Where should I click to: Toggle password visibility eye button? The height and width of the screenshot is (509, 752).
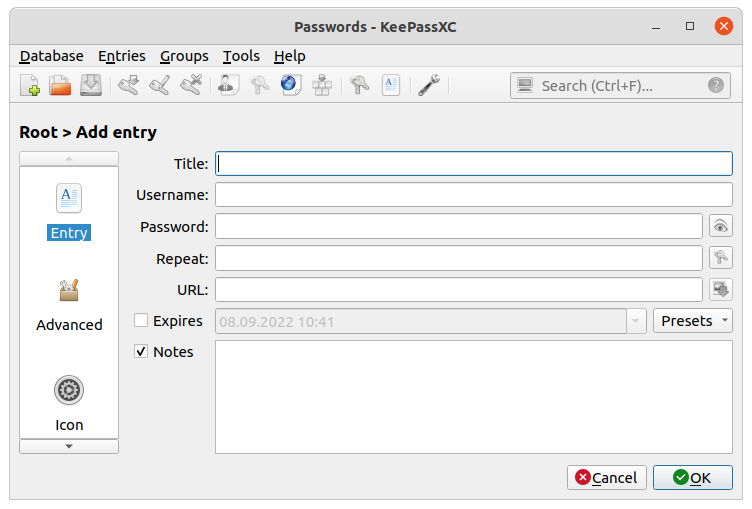point(720,226)
